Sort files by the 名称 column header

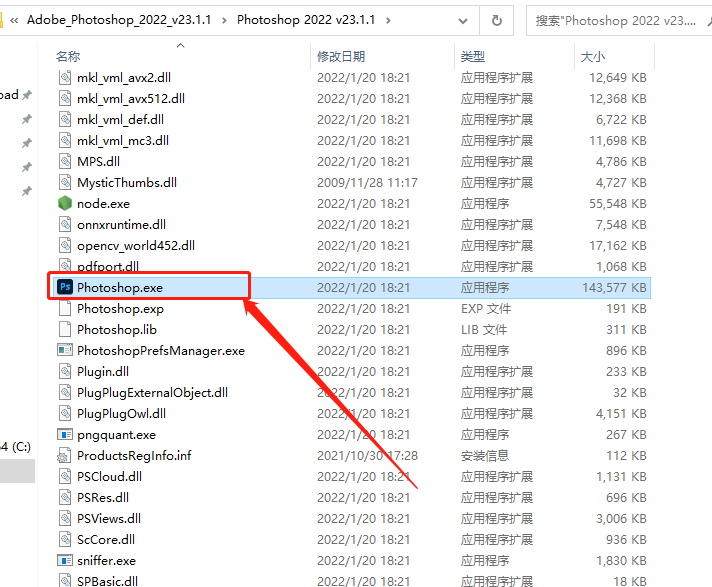[x=68, y=56]
